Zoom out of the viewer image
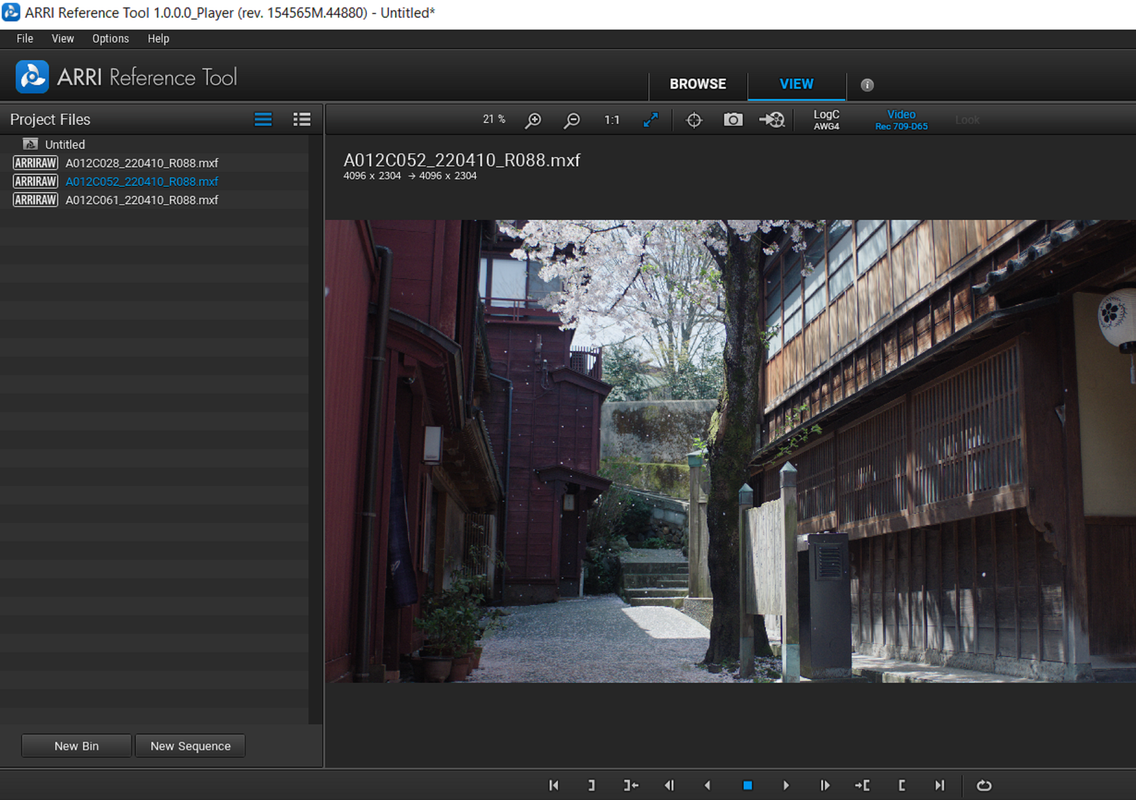Viewport: 1136px width, 800px height. [572, 120]
